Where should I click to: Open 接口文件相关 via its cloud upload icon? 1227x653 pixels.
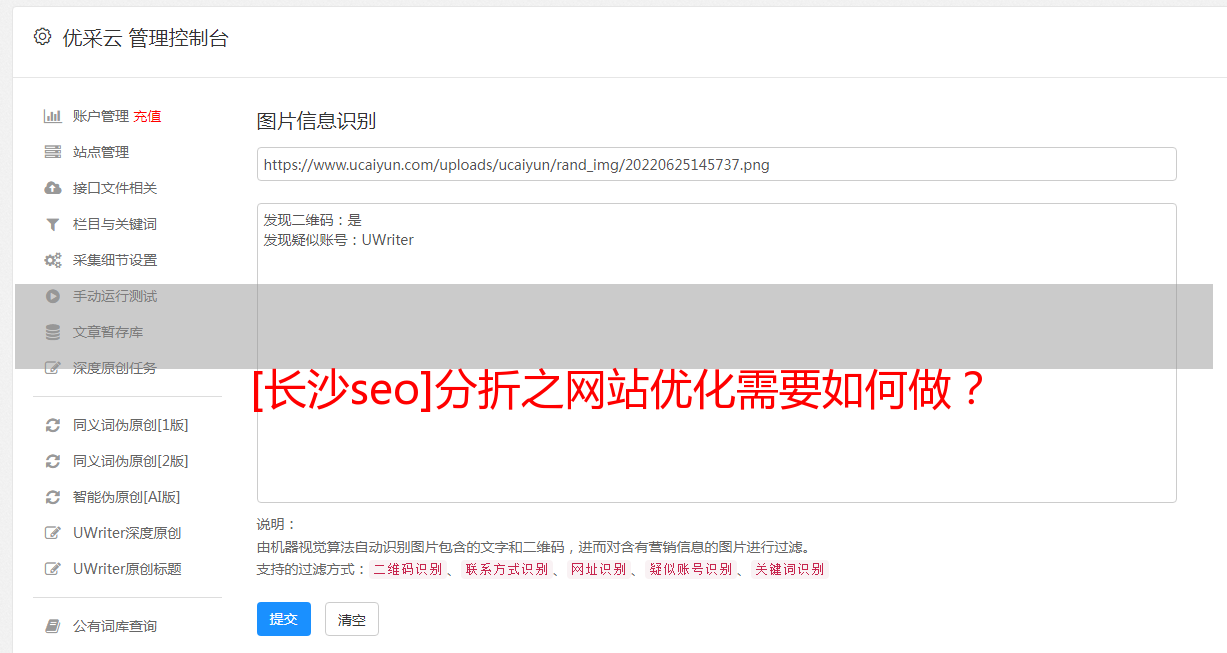click(53, 188)
